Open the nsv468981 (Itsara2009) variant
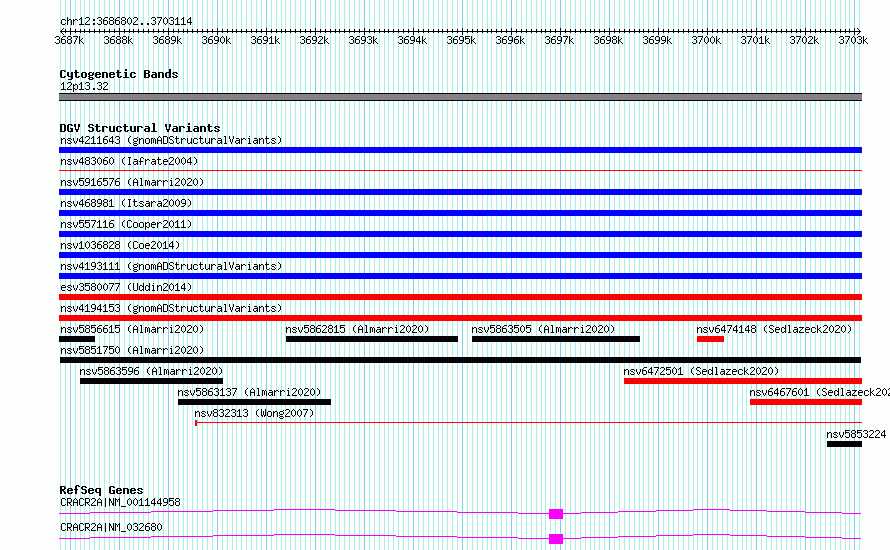Image resolution: width=890 pixels, height=550 pixels. click(126, 203)
